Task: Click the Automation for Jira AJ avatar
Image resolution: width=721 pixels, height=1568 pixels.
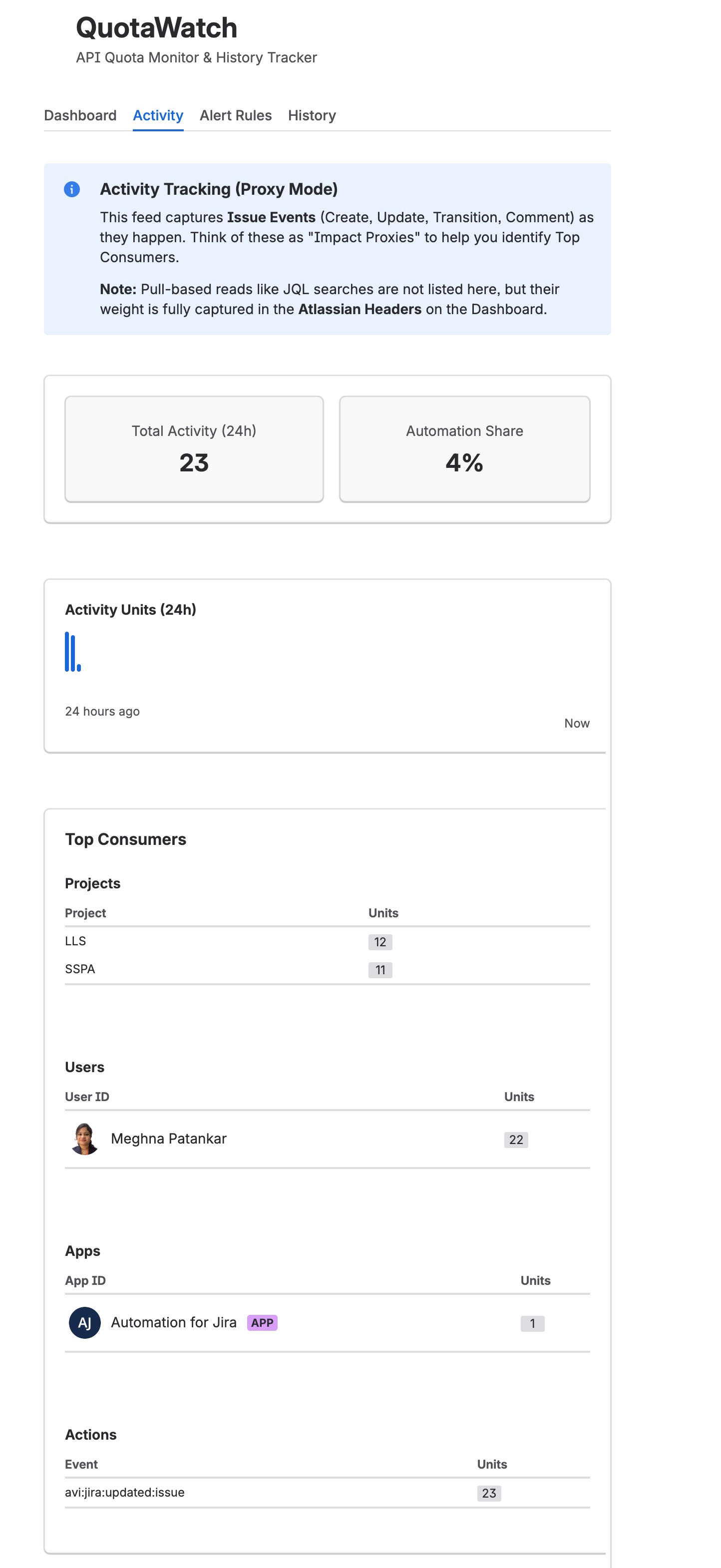Action: click(x=84, y=1322)
